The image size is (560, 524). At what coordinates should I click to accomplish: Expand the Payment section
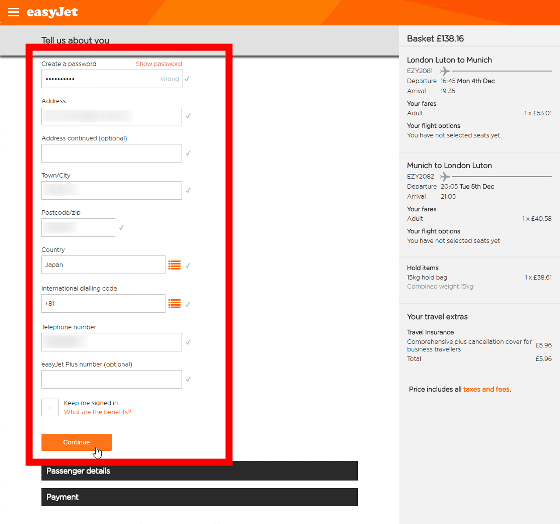(x=199, y=497)
